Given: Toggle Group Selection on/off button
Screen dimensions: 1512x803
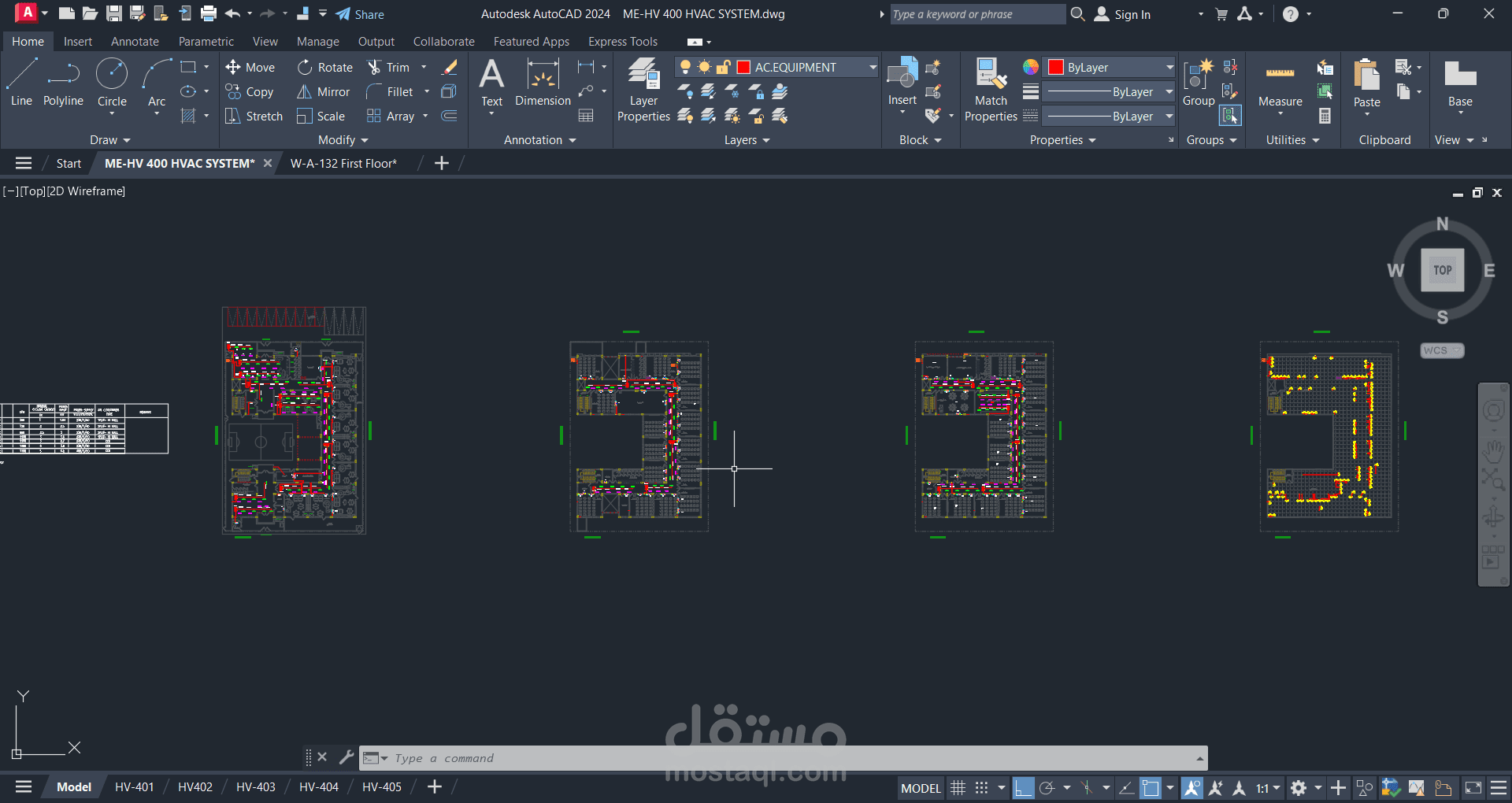Looking at the screenshot, I should point(1229,116).
